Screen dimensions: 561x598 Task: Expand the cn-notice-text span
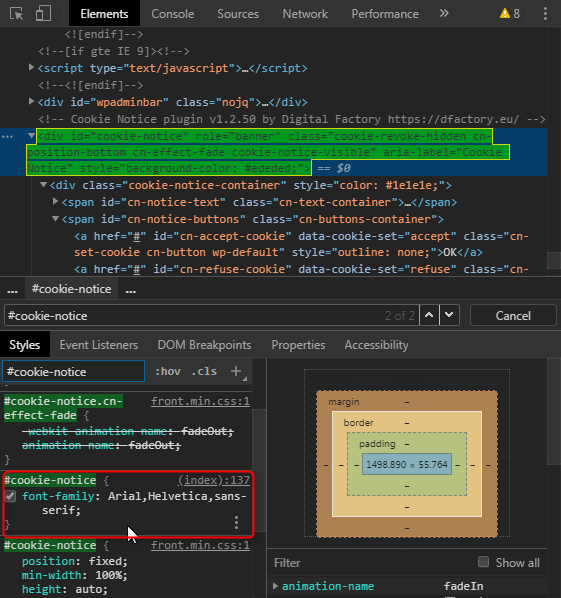tap(55, 201)
